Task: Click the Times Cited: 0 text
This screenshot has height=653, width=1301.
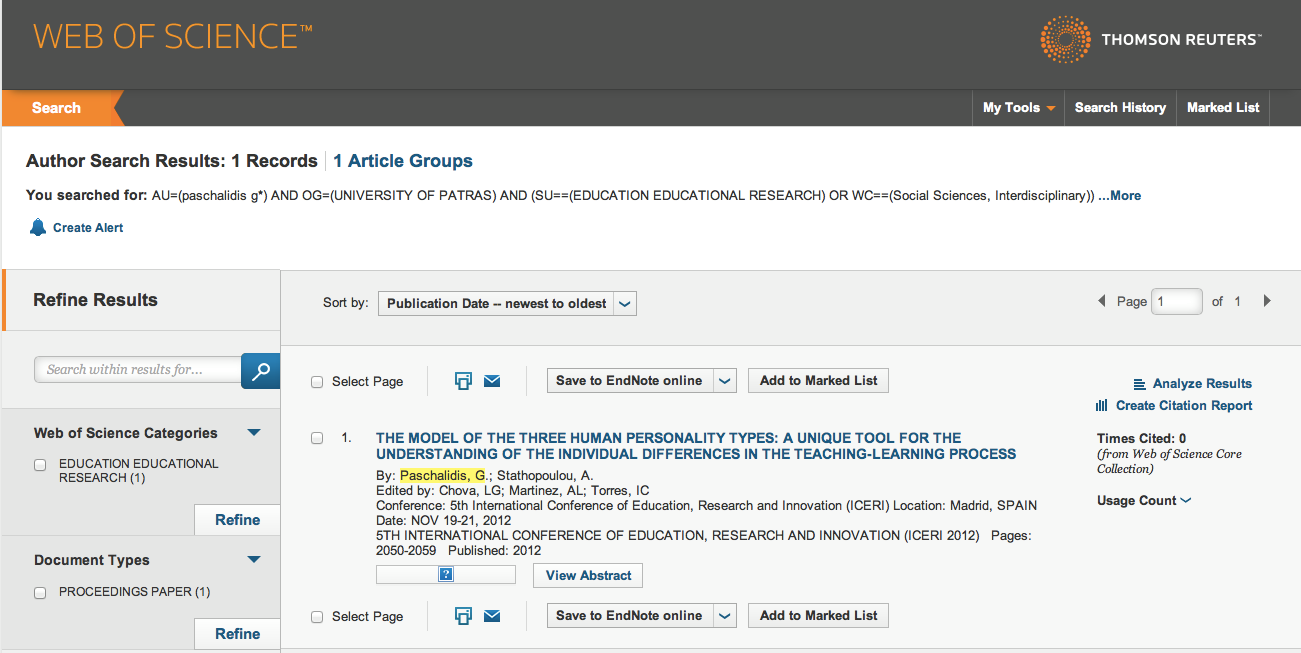Action: pos(1142,439)
